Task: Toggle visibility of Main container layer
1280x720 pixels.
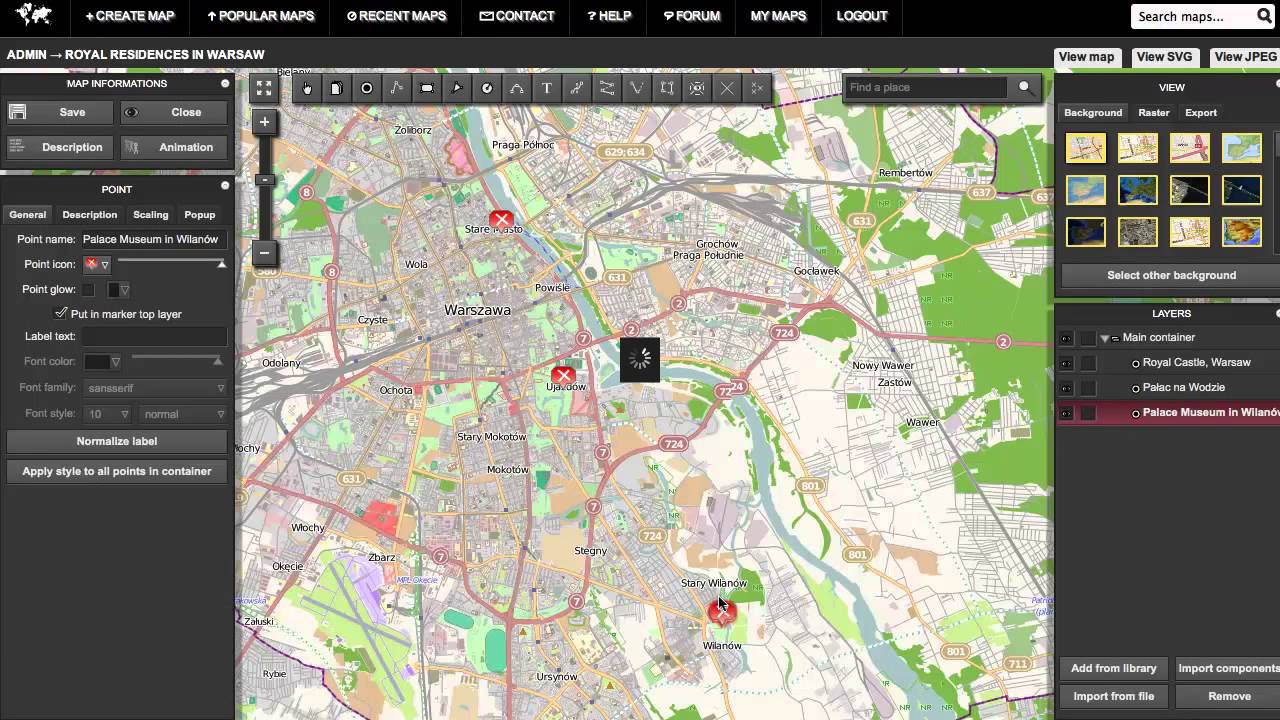Action: click(x=1066, y=338)
